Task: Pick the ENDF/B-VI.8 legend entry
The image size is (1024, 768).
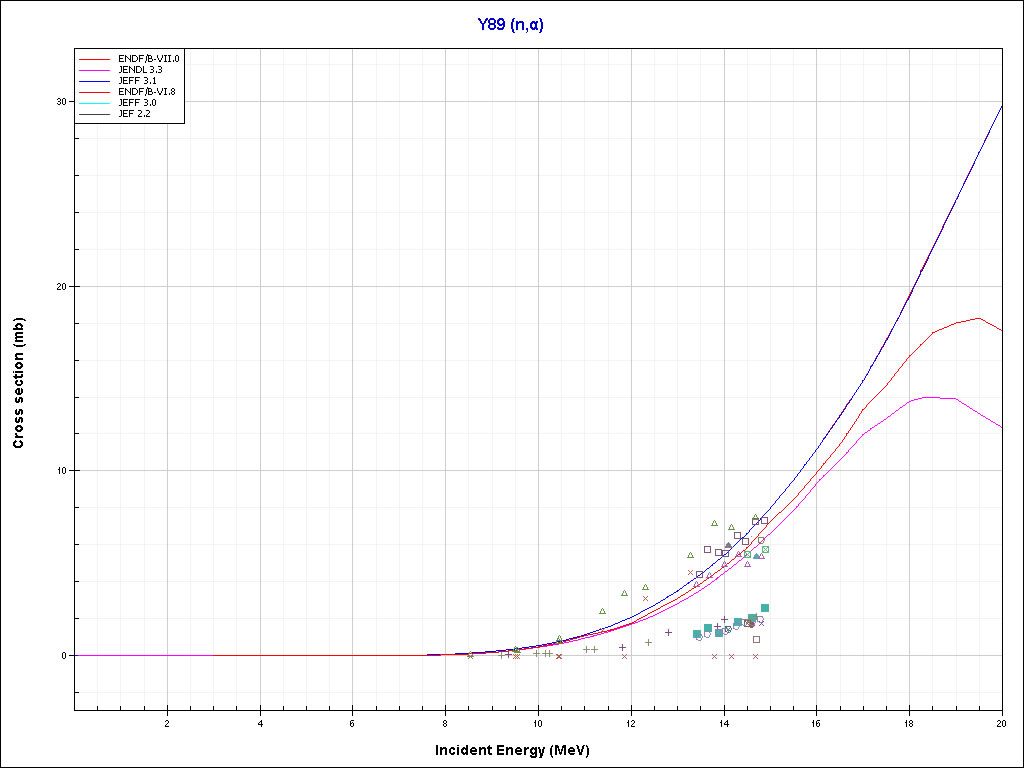Action: click(x=146, y=92)
